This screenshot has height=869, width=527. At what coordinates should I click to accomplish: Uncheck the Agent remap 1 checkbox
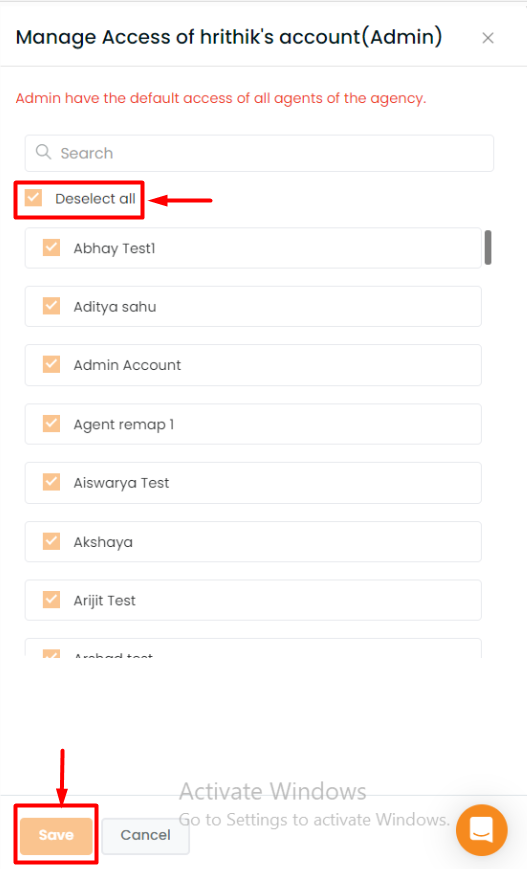[52, 423]
